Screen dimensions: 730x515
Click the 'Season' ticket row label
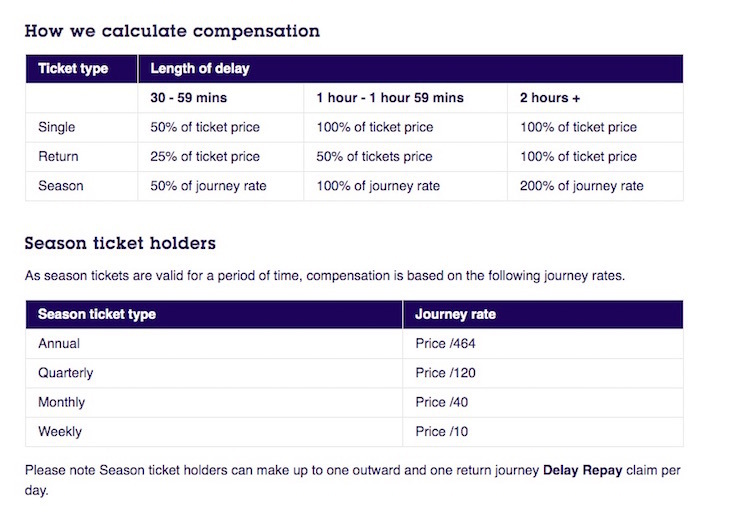[x=59, y=186]
